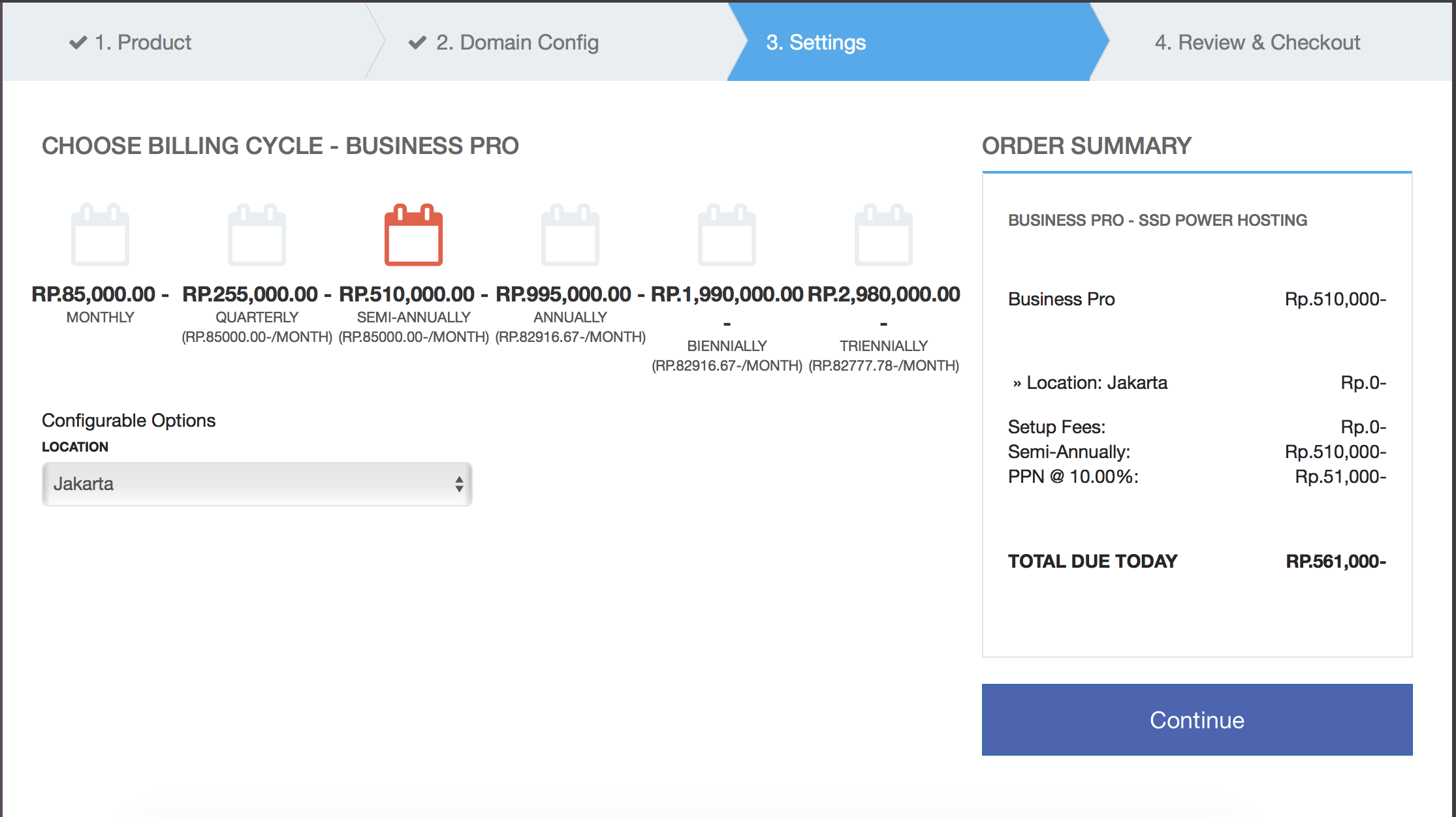
Task: Switch to the Review & Checkout step
Action: [1257, 42]
